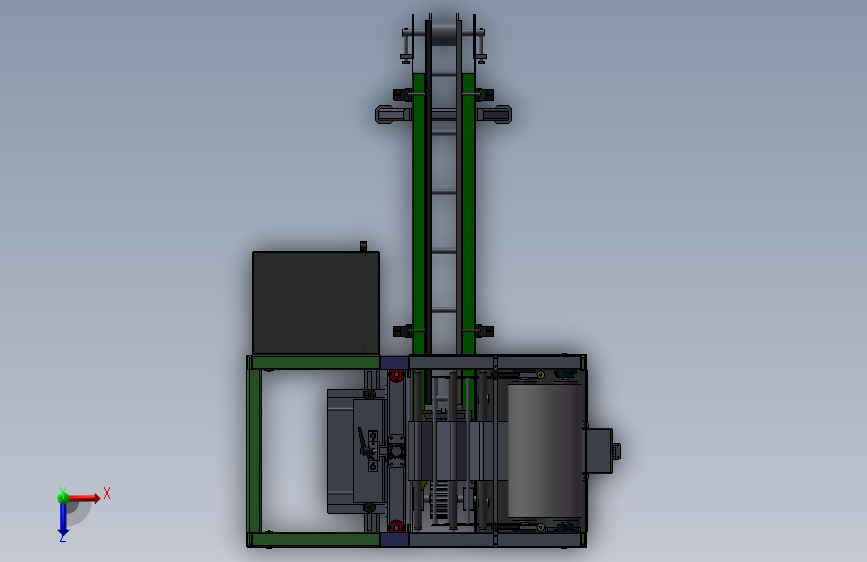Click the blue Z axis of the orientation triad
Screen dimensions: 867x562
coord(63,519)
